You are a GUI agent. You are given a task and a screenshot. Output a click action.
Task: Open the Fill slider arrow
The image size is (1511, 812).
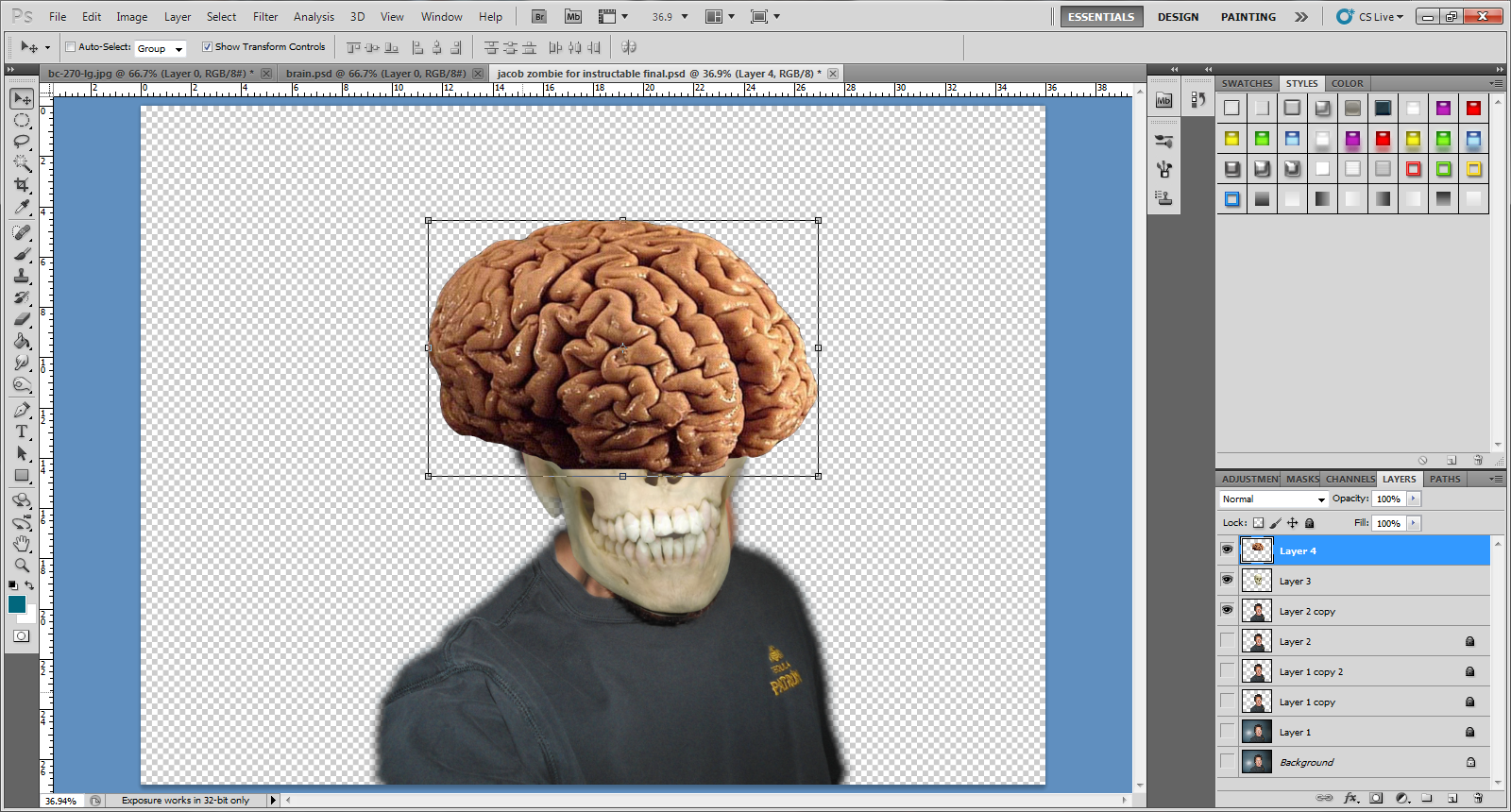pos(1414,523)
